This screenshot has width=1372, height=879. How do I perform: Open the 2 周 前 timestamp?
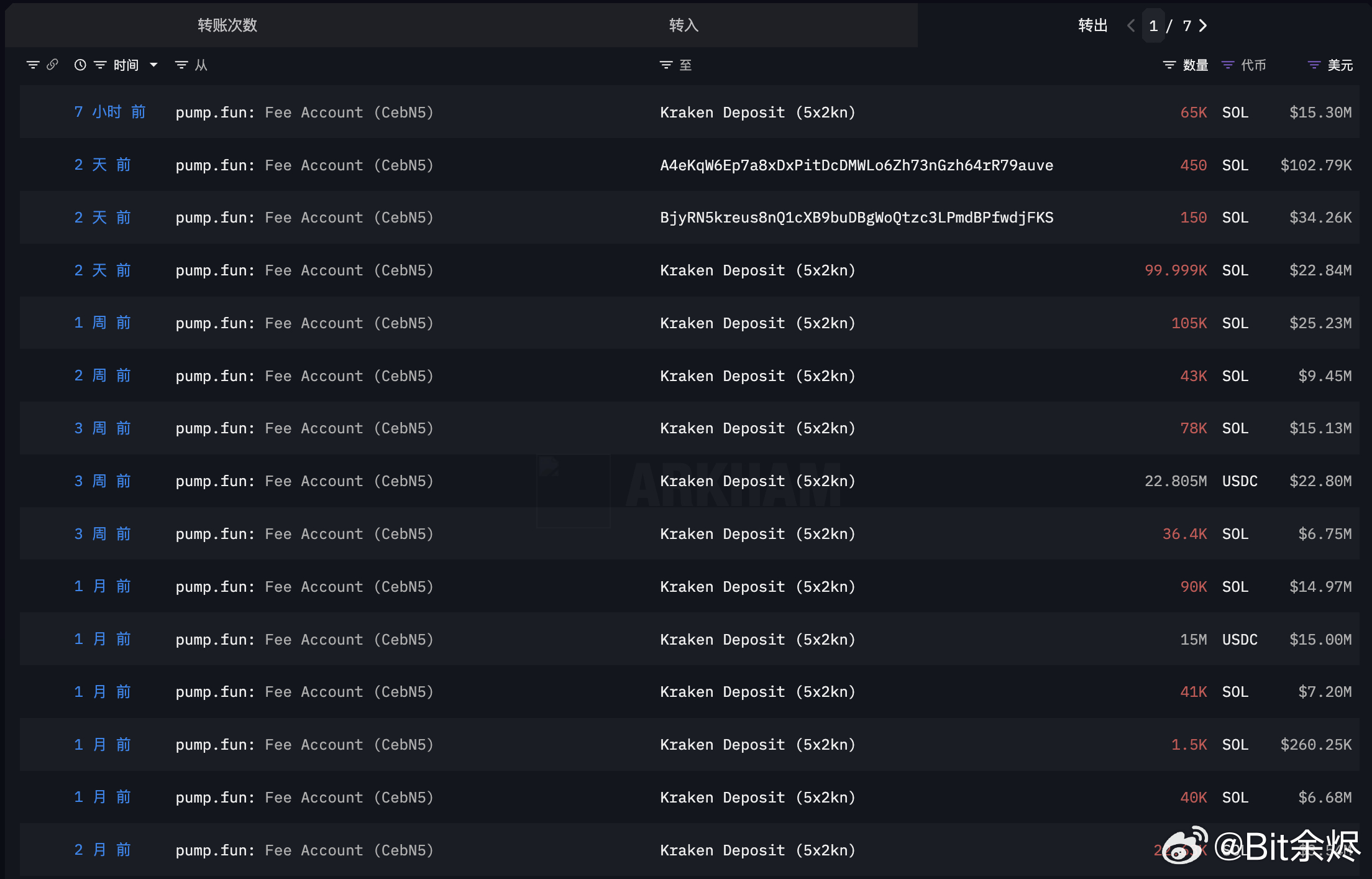[103, 375]
